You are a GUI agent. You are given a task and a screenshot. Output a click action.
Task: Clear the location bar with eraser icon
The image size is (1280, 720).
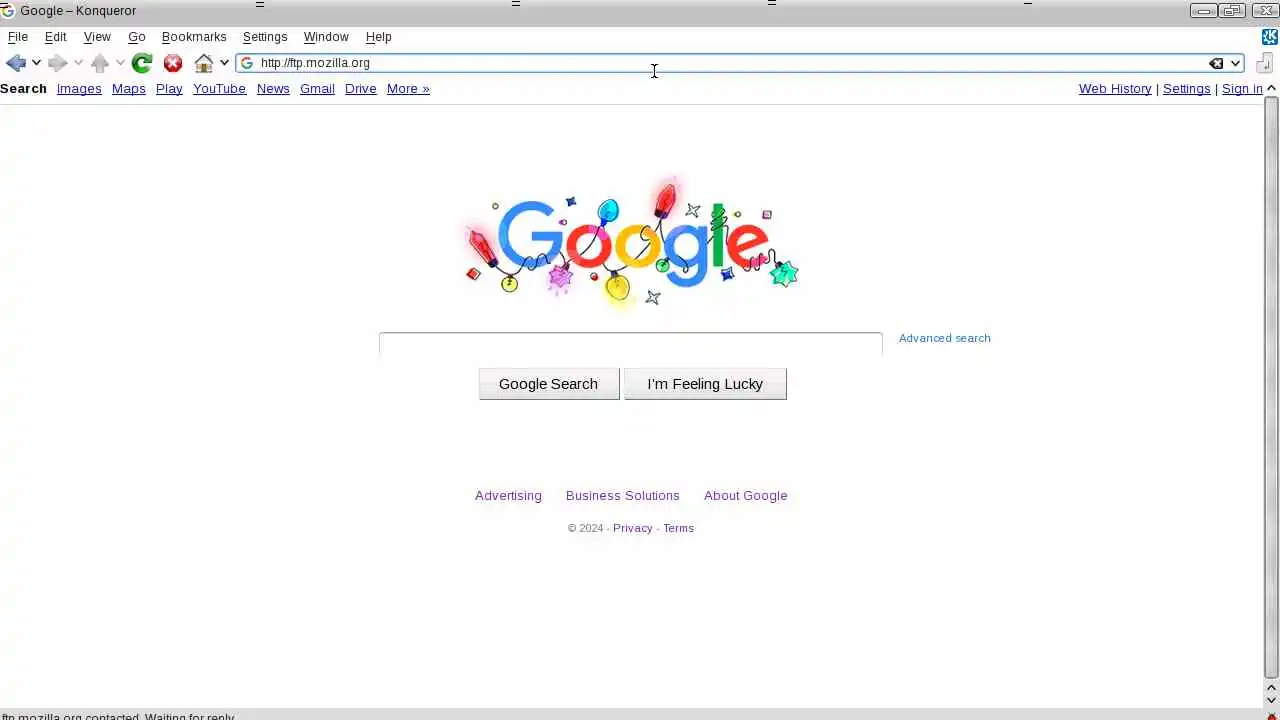[x=1216, y=63]
